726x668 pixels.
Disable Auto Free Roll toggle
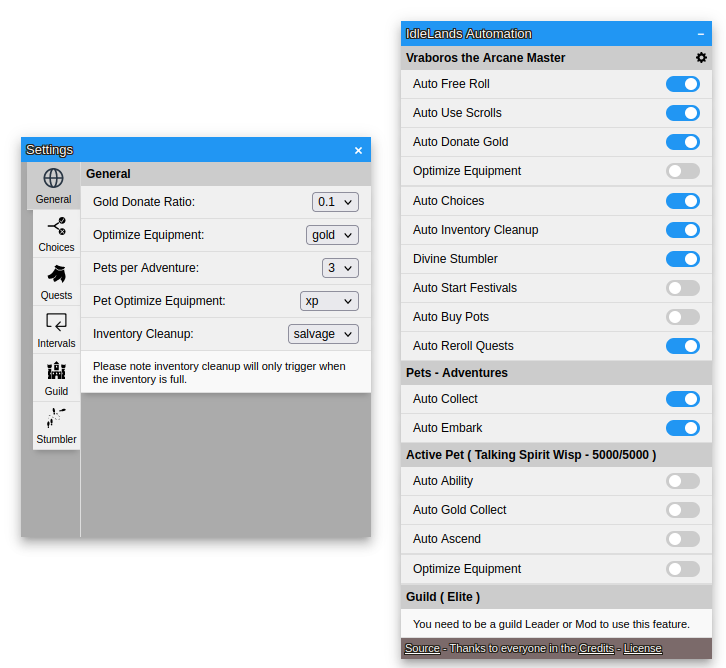click(x=682, y=84)
